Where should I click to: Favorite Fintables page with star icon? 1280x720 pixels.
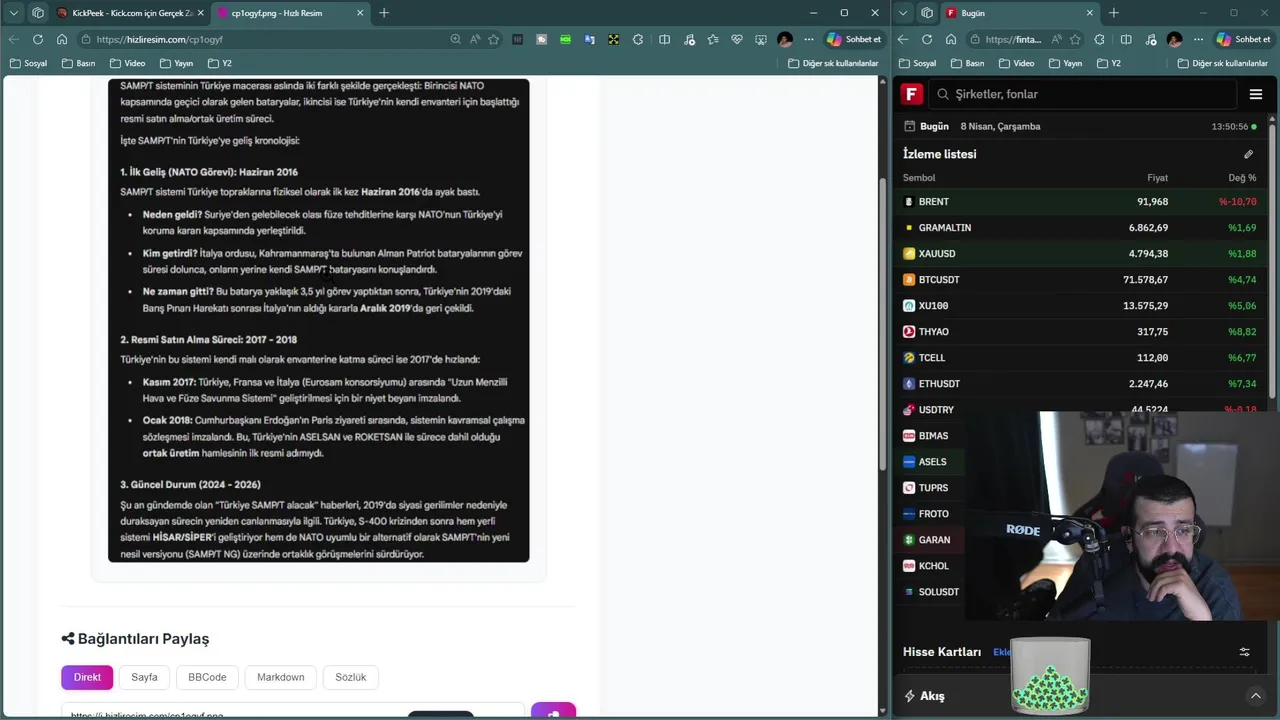pos(1075,39)
